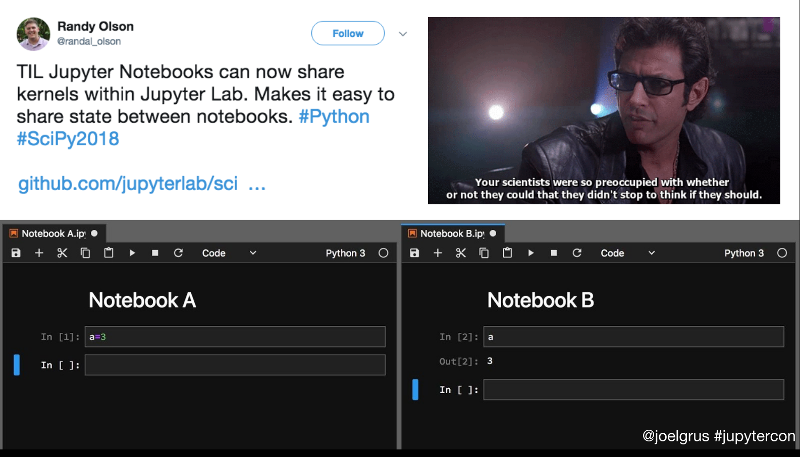Save Notebook A with the floppy icon

pos(16,253)
